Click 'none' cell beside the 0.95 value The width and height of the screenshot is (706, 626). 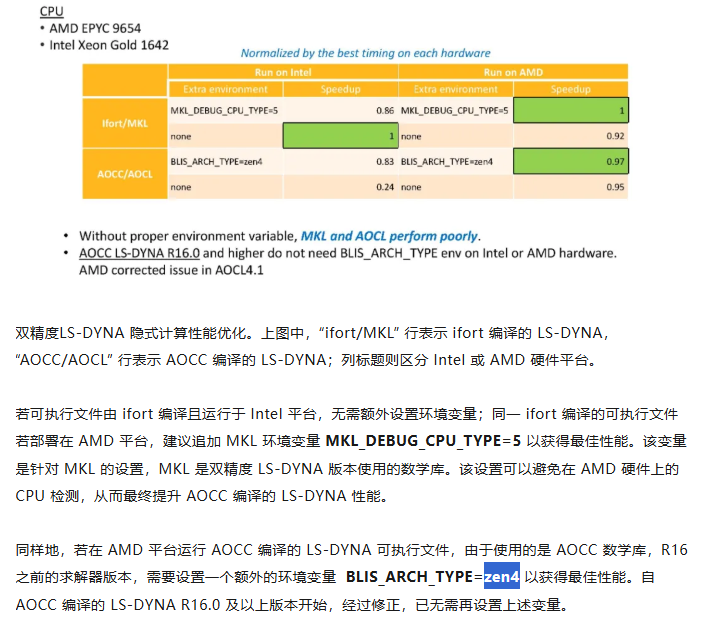[456, 187]
